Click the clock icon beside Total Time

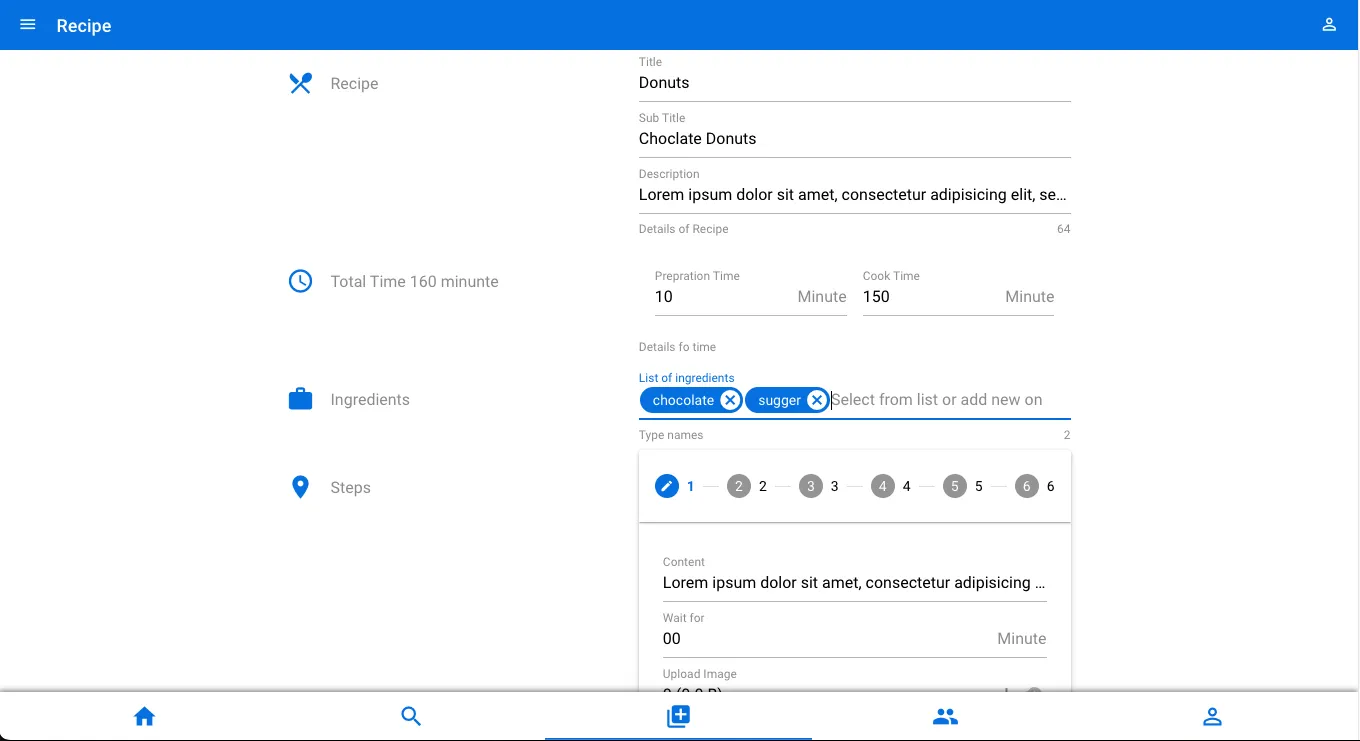[300, 281]
